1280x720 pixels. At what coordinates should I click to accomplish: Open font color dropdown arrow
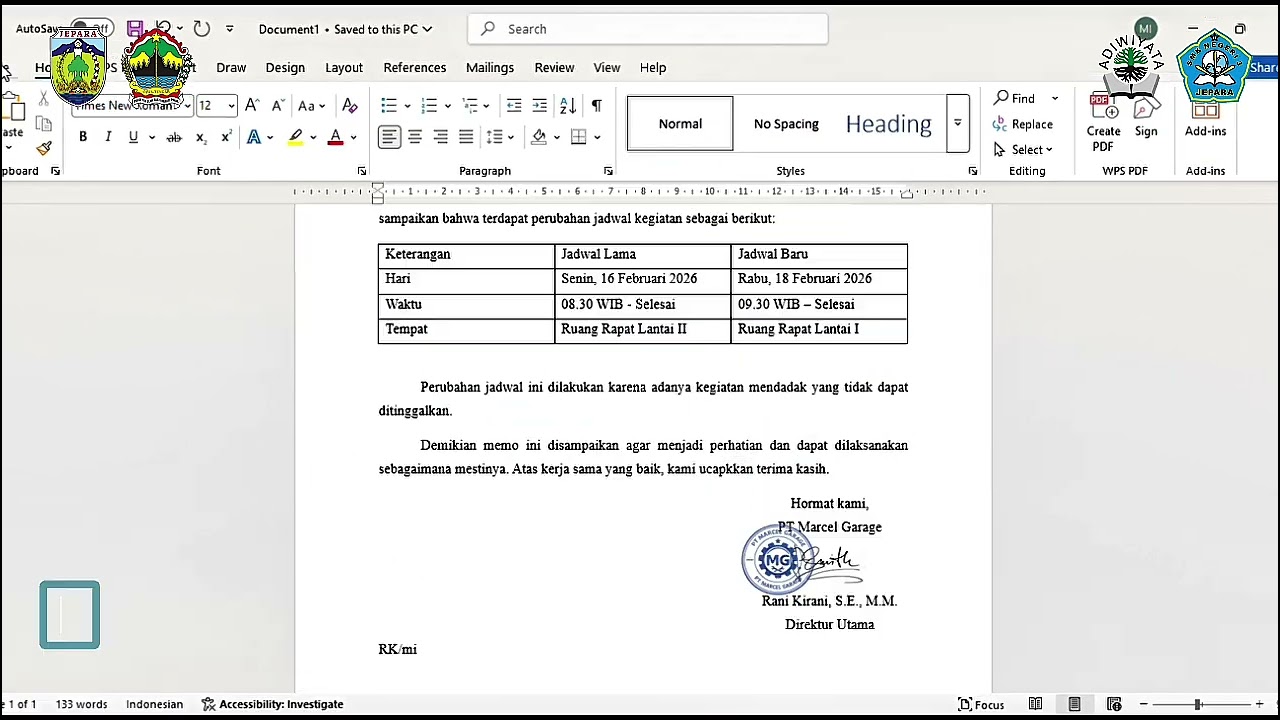pyautogui.click(x=353, y=137)
